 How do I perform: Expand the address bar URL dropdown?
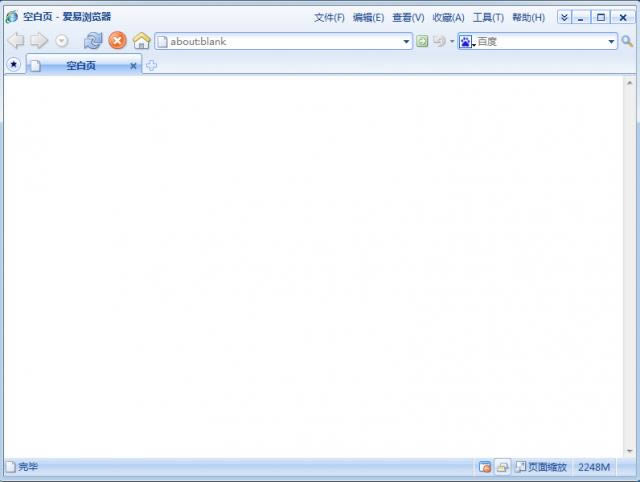tap(407, 41)
